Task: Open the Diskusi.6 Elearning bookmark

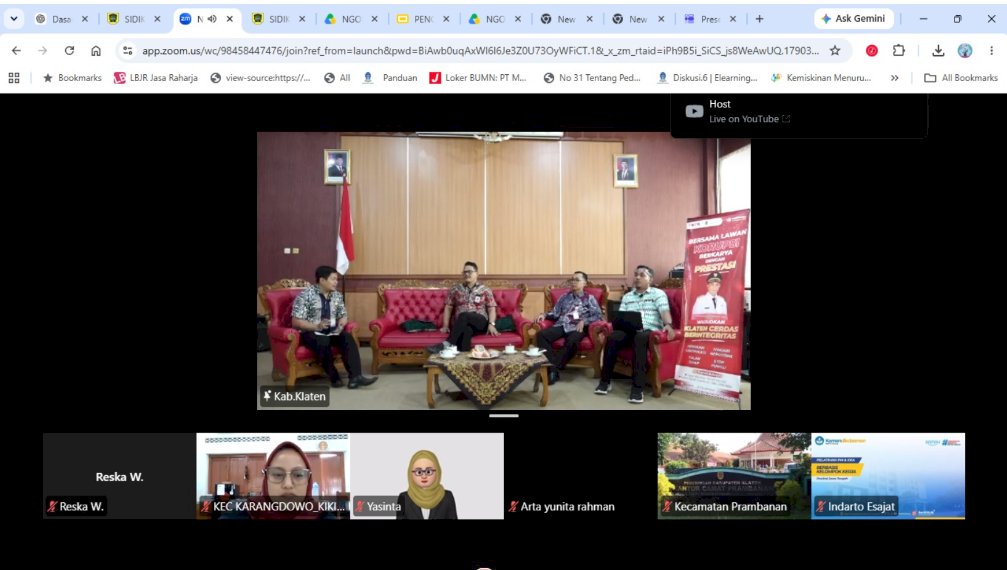Action: [x=706, y=78]
